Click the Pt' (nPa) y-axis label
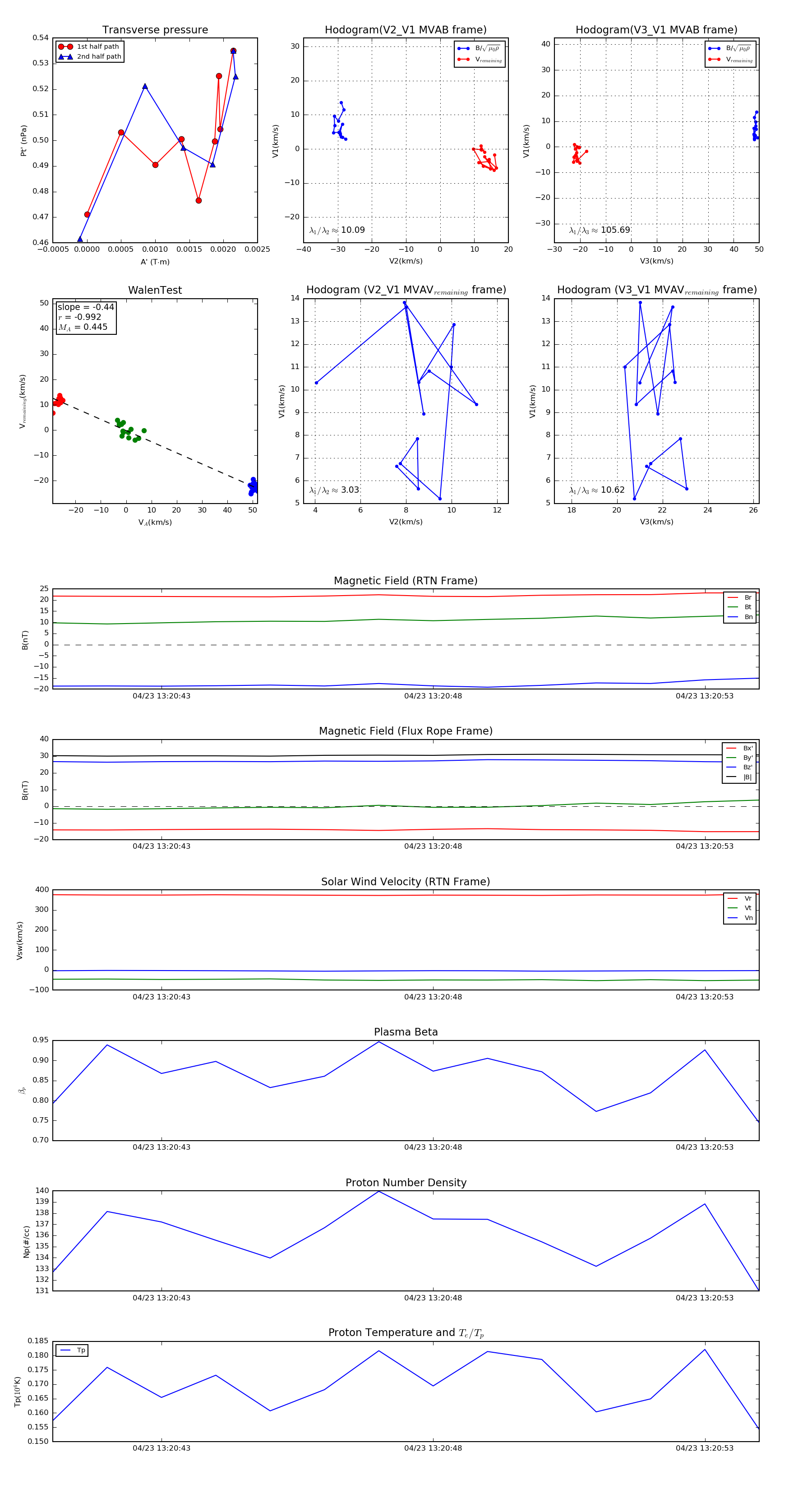The height and width of the screenshot is (1489, 812). [24, 140]
